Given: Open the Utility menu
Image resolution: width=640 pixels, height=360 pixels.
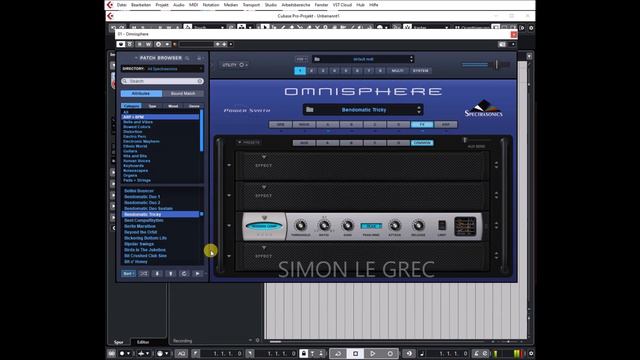Looking at the screenshot, I should pos(234,65).
